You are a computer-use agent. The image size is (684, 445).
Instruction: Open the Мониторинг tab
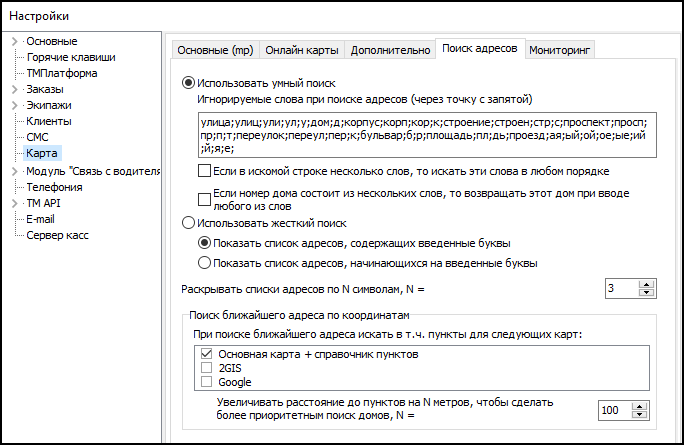click(560, 49)
